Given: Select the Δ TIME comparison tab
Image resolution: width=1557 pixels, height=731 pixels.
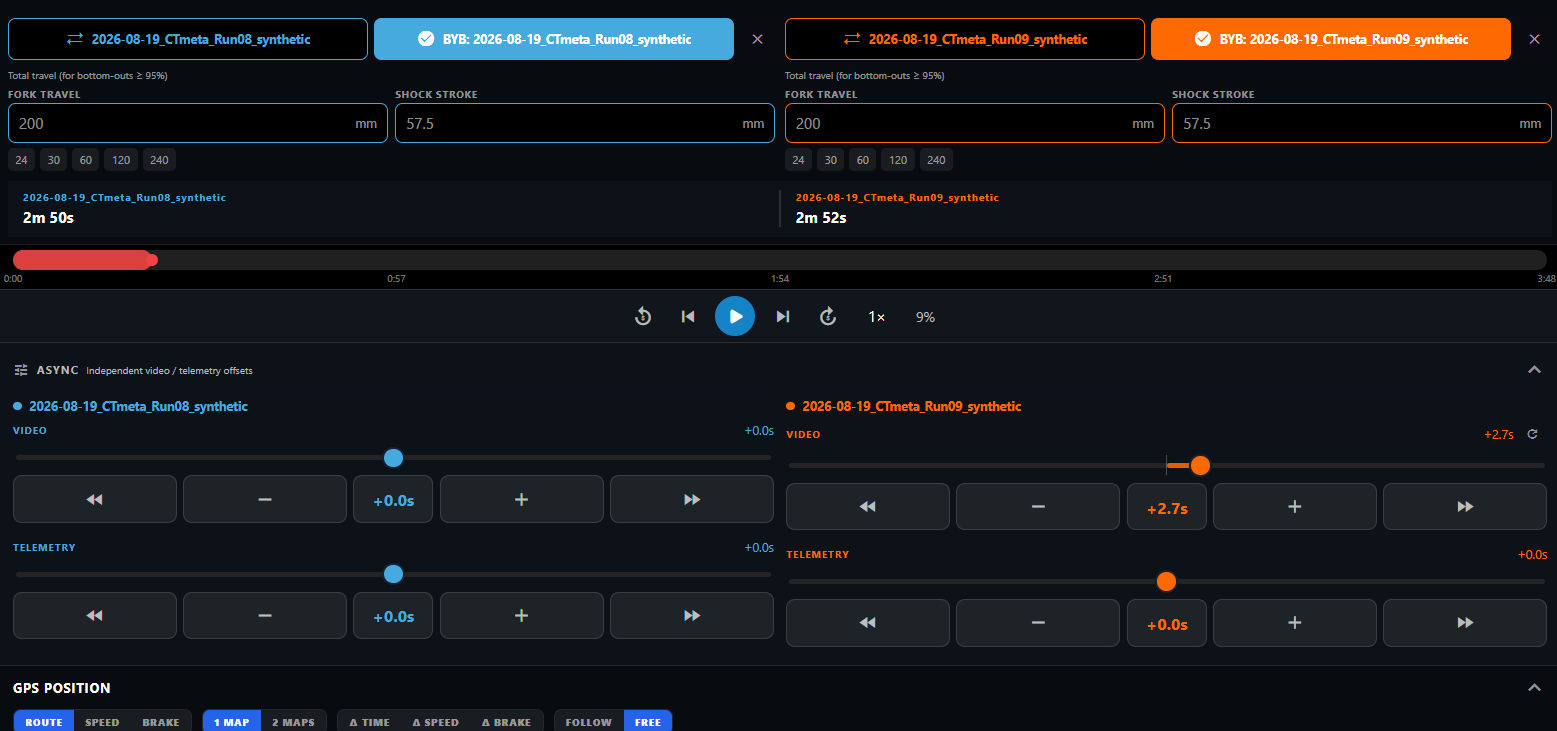Looking at the screenshot, I should point(370,722).
